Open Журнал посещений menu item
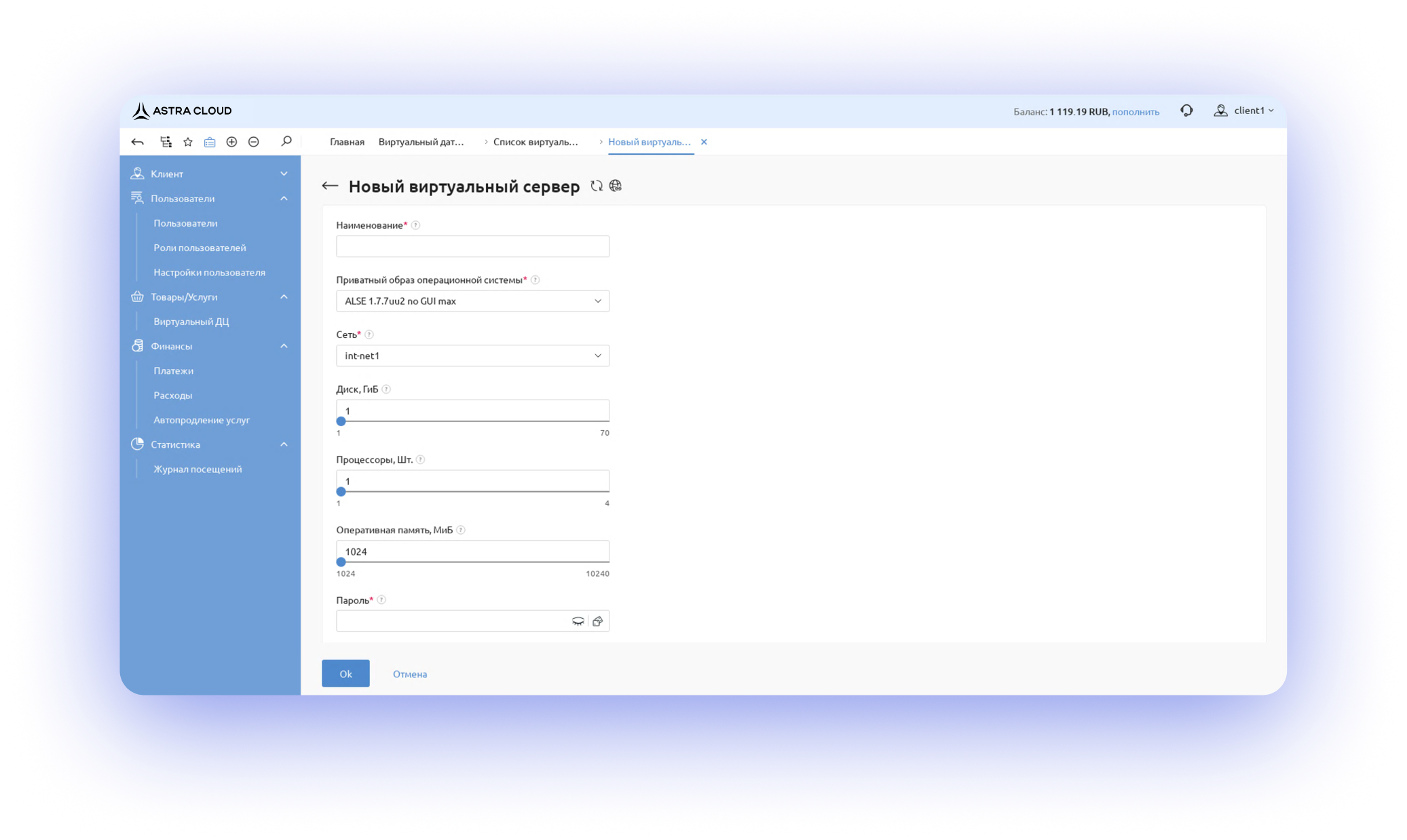Image resolution: width=1407 pixels, height=840 pixels. [198, 470]
